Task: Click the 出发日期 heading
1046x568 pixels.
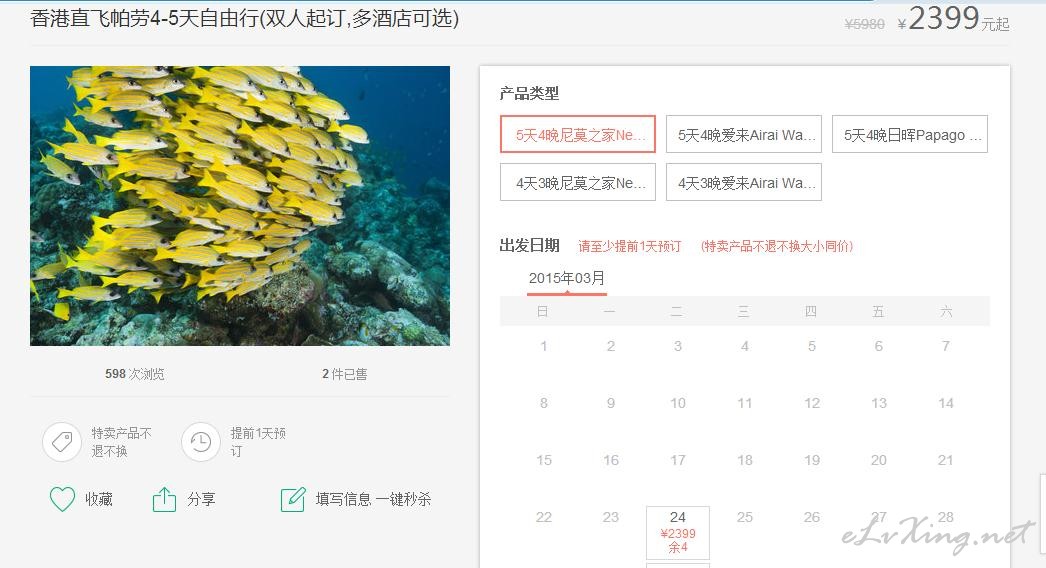Action: [x=529, y=246]
